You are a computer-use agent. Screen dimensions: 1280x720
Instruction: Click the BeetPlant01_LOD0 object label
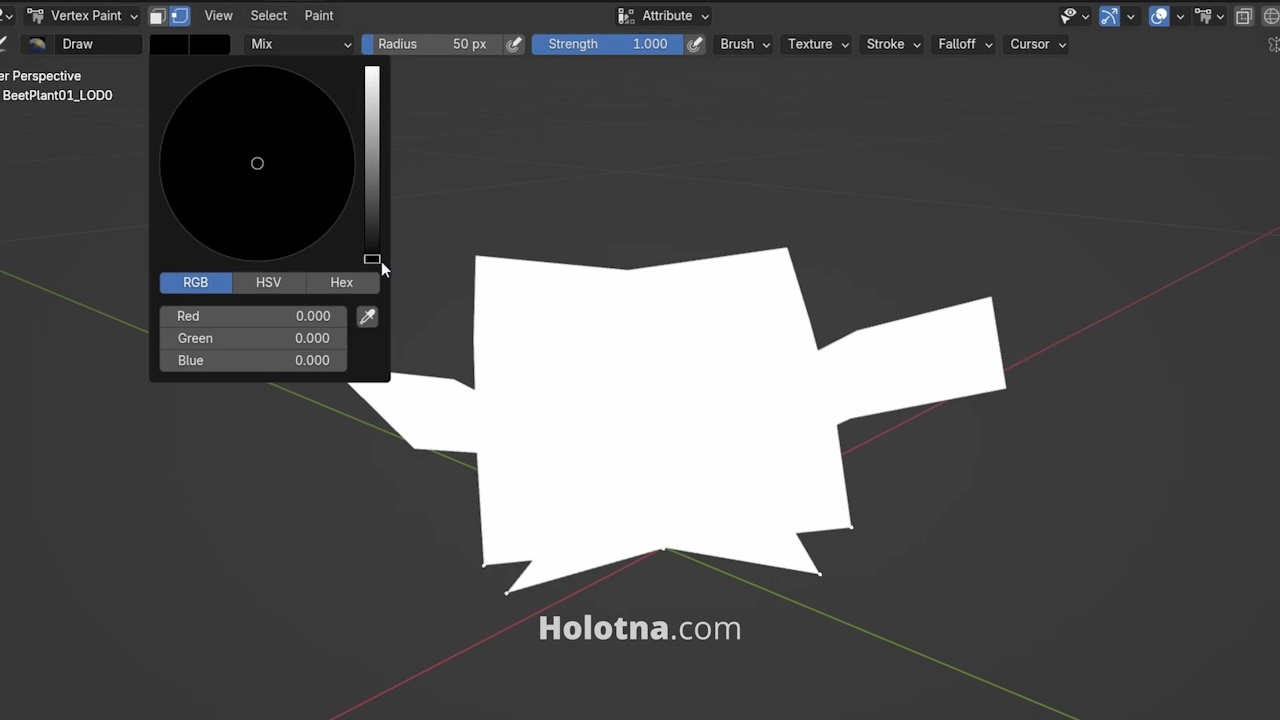click(x=57, y=96)
